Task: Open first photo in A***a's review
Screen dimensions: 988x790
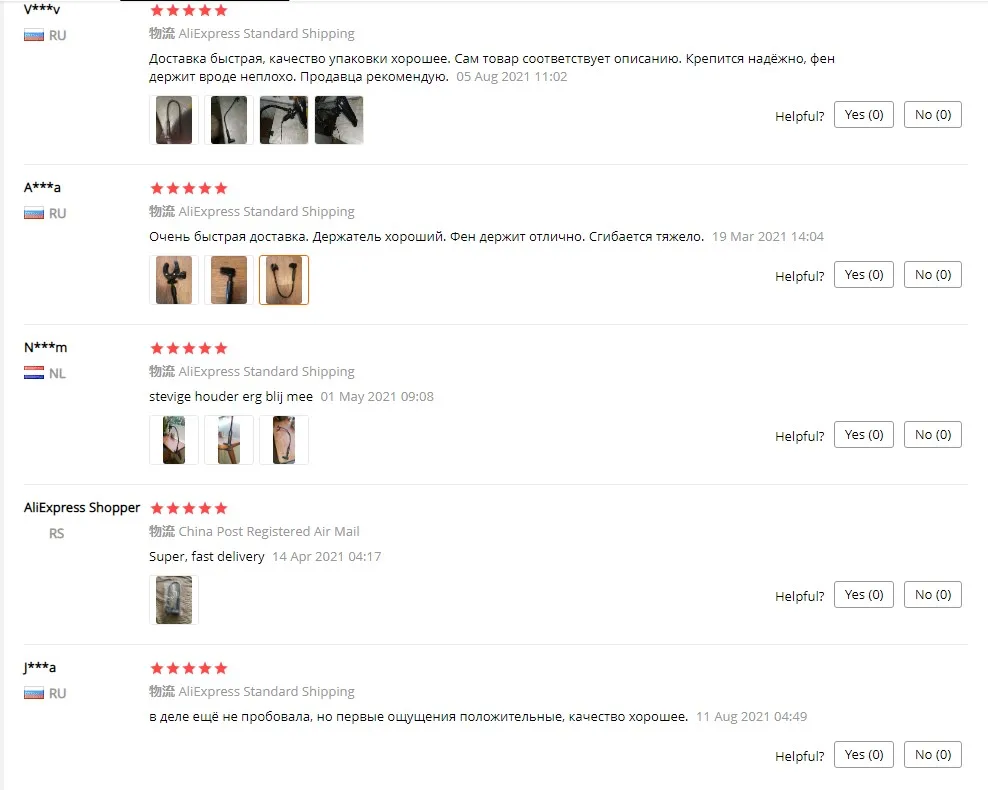Action: coord(174,280)
